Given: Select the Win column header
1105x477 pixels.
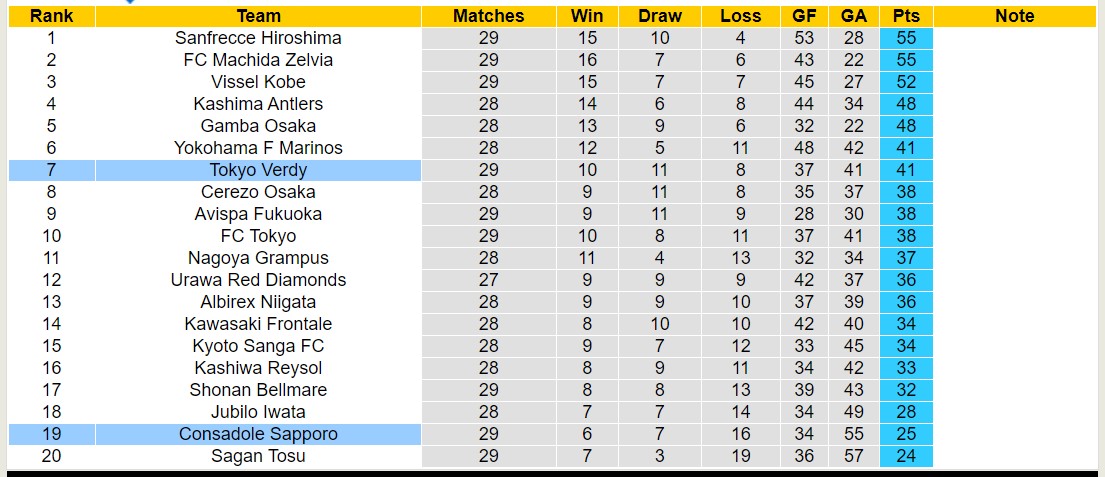Looking at the screenshot, I should (x=587, y=16).
